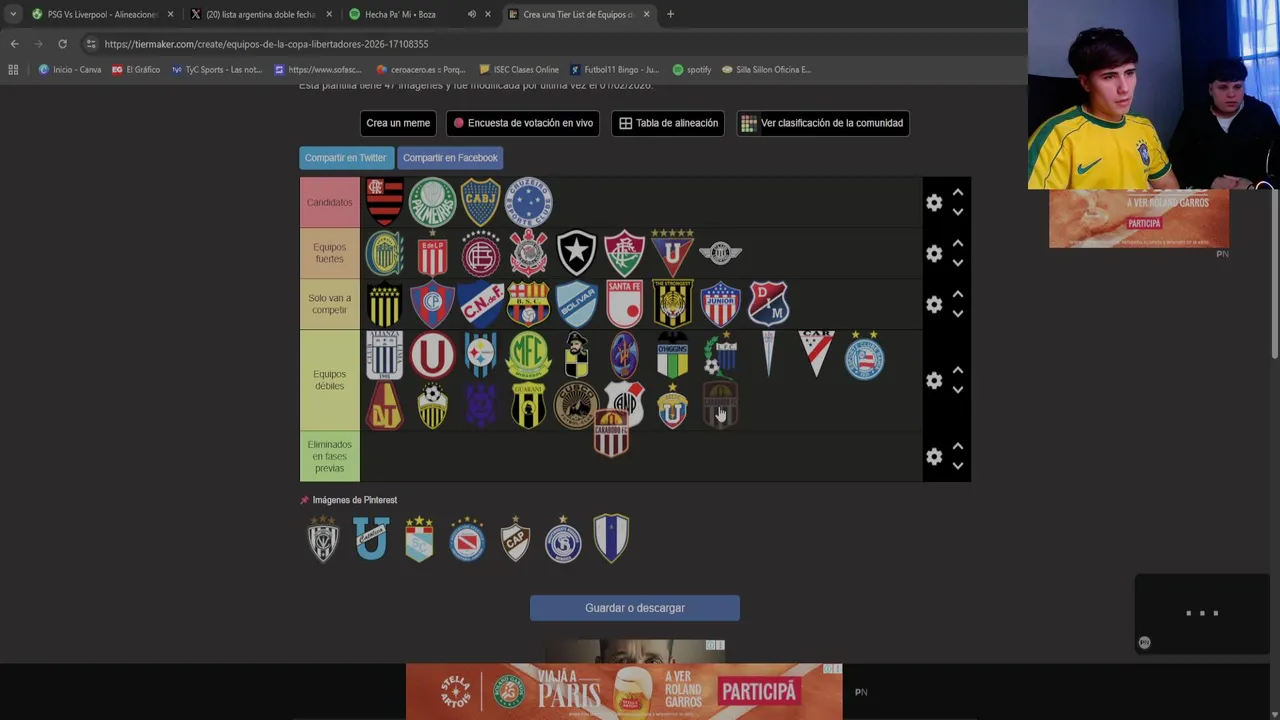This screenshot has height=720, width=1280.
Task: Click the Equipos débiles tier label
Action: tap(330, 380)
